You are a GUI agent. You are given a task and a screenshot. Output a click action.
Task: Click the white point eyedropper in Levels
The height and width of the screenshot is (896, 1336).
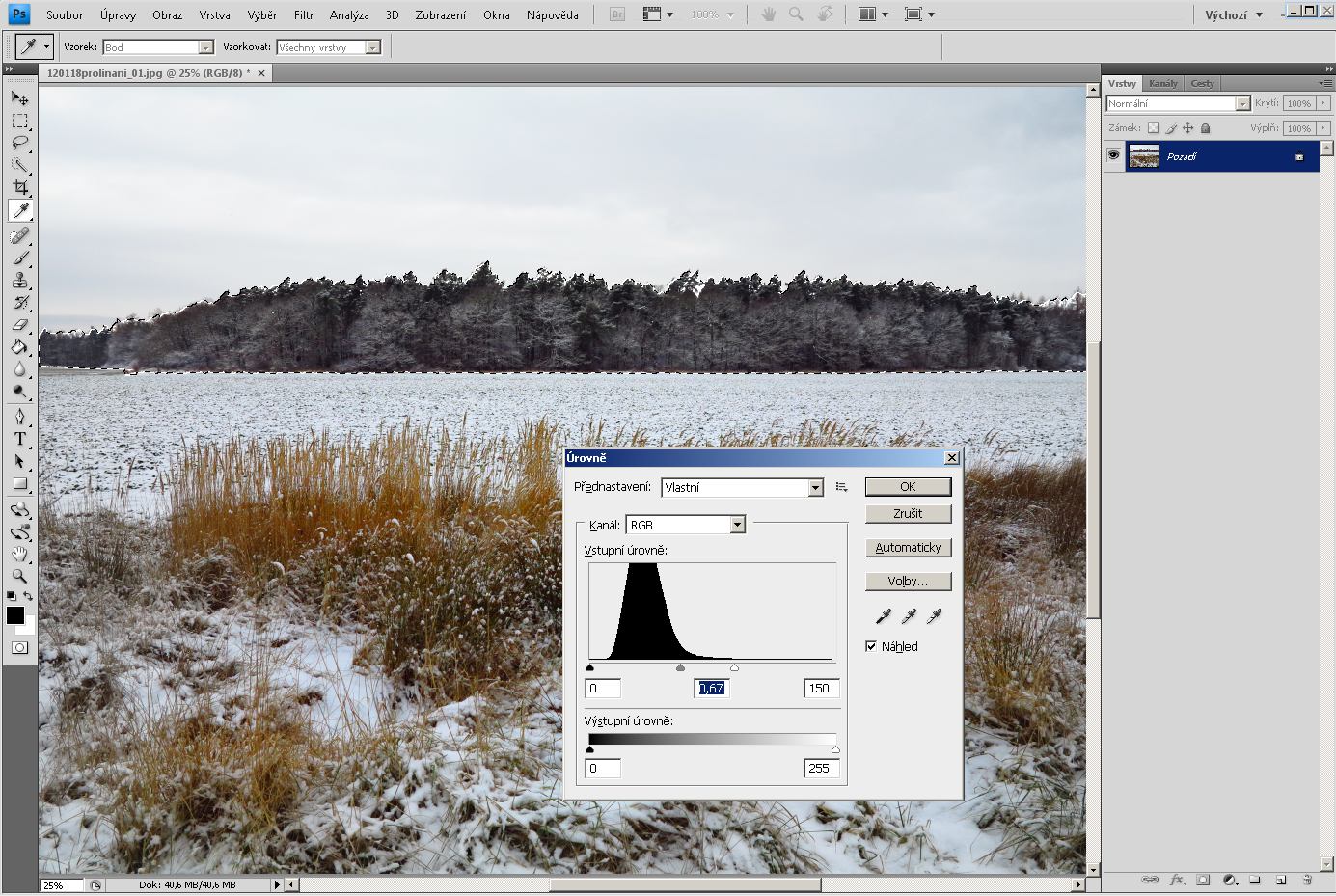(934, 616)
